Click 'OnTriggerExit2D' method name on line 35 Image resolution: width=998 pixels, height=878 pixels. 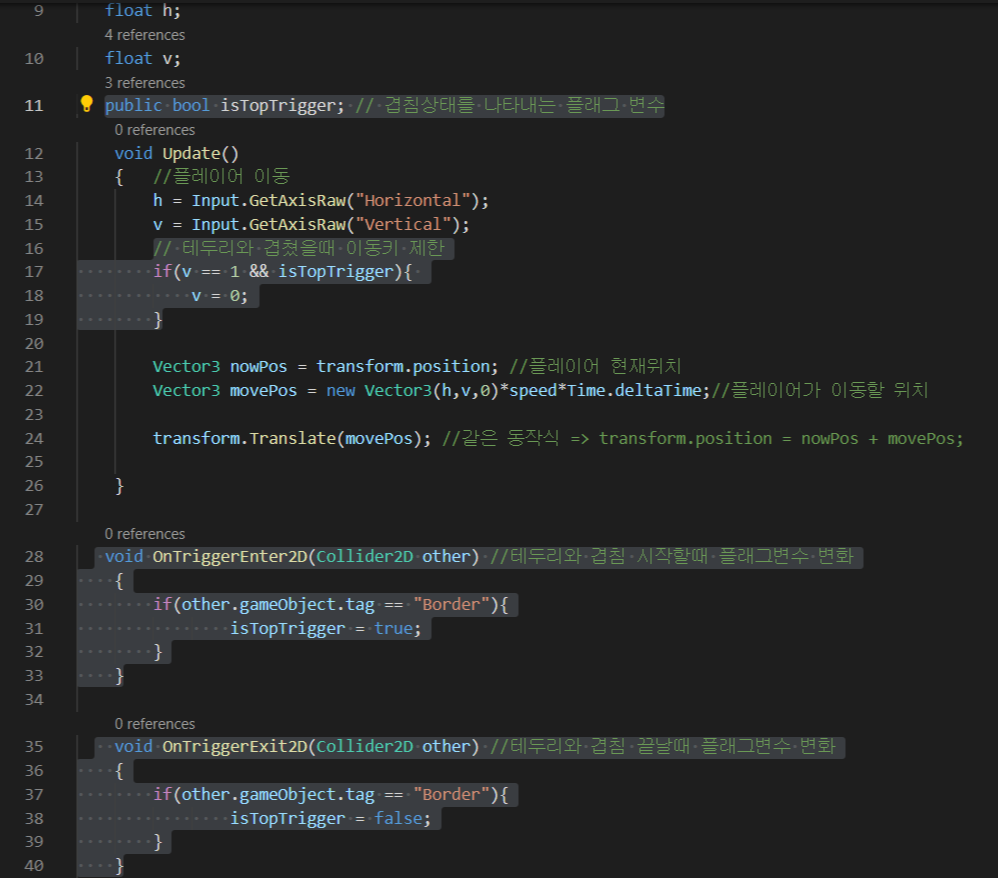(x=235, y=747)
